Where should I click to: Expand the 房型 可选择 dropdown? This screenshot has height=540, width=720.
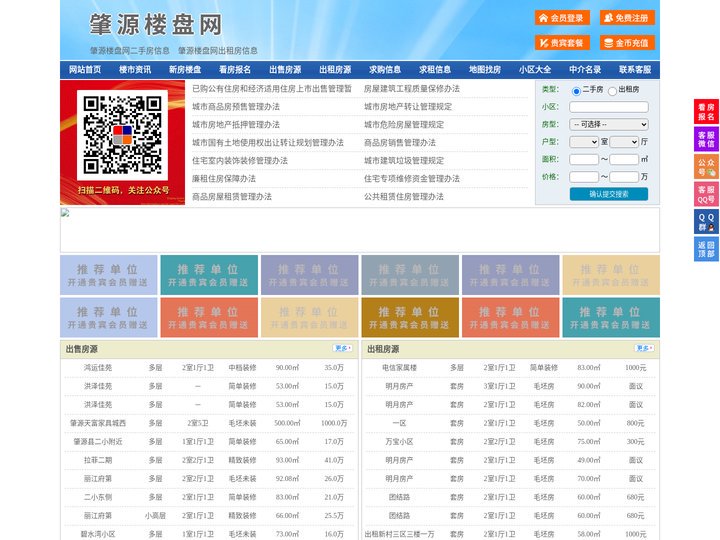(609, 124)
